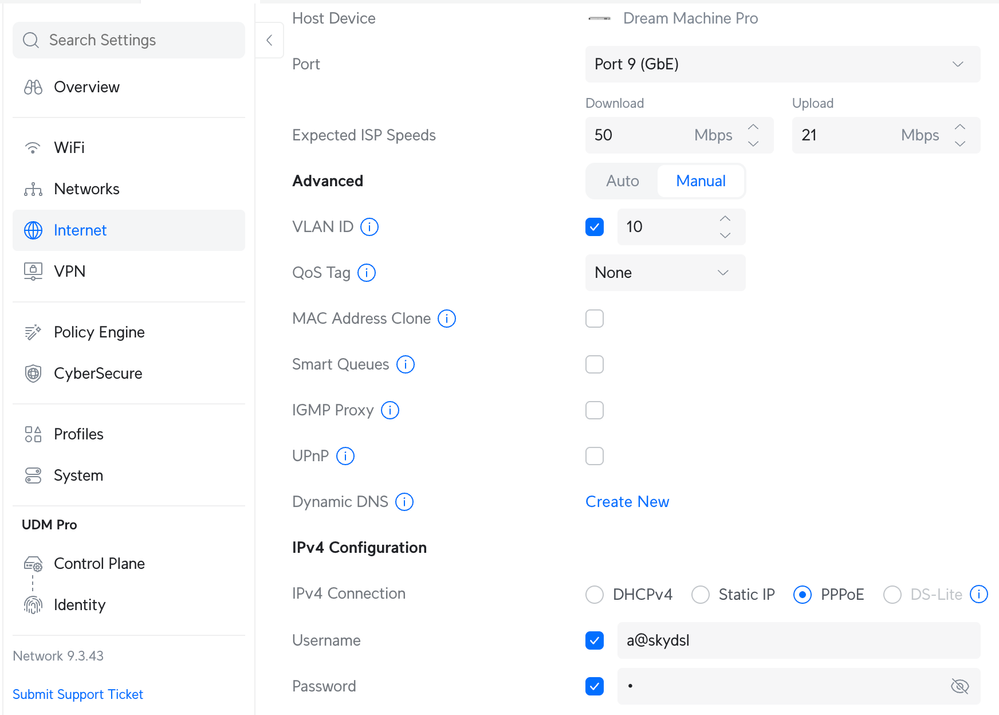Switch Advanced mode to Auto
Screen dimensions: 999x715
[622, 181]
